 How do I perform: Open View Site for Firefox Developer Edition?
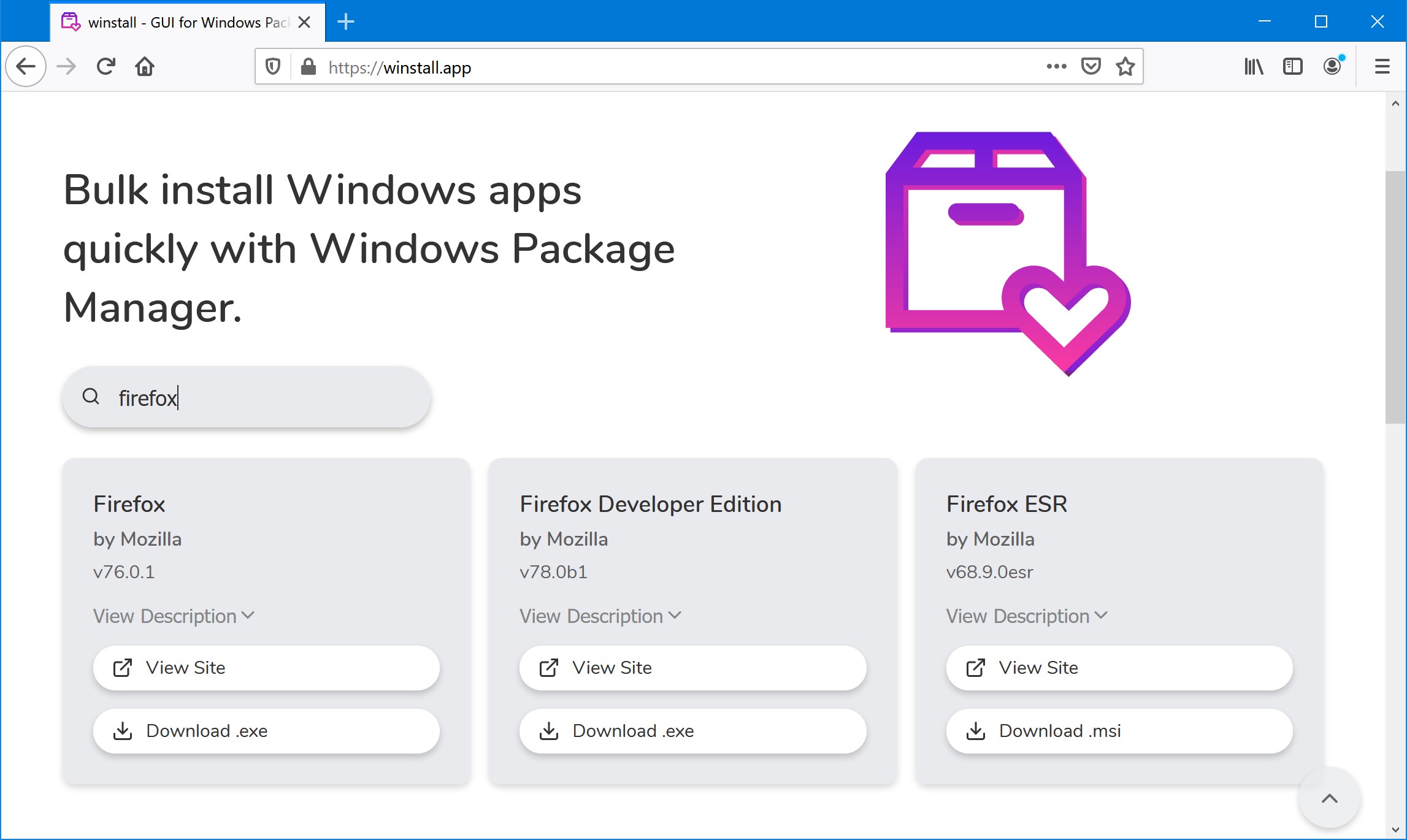pos(692,668)
